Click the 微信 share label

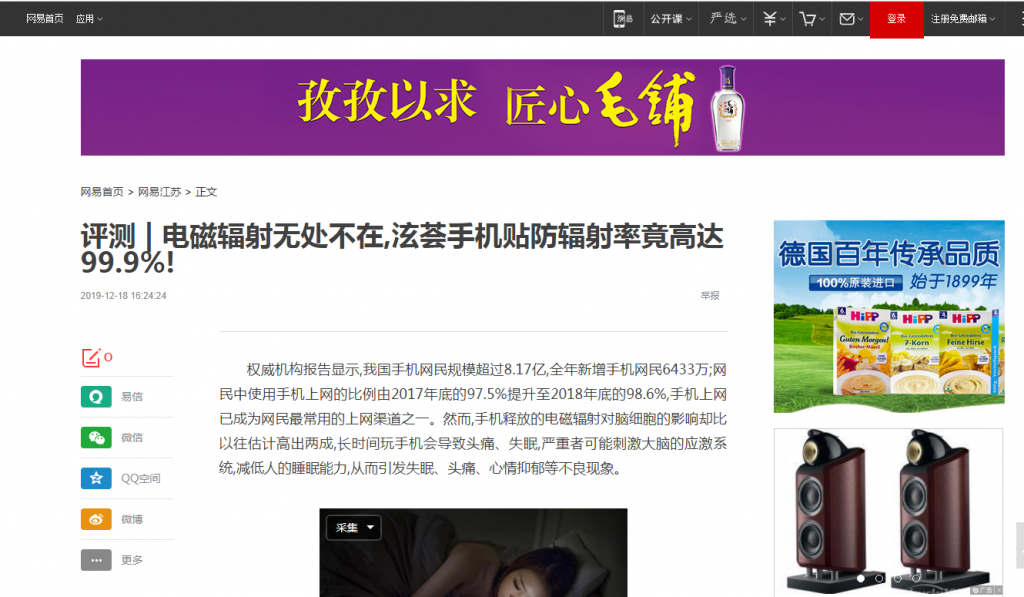click(132, 438)
